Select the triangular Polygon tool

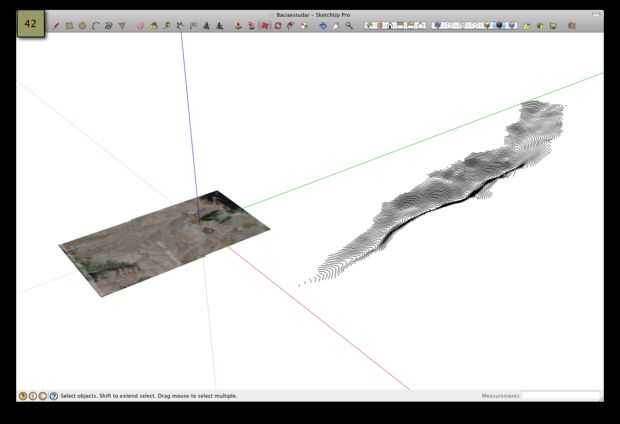tap(122, 26)
